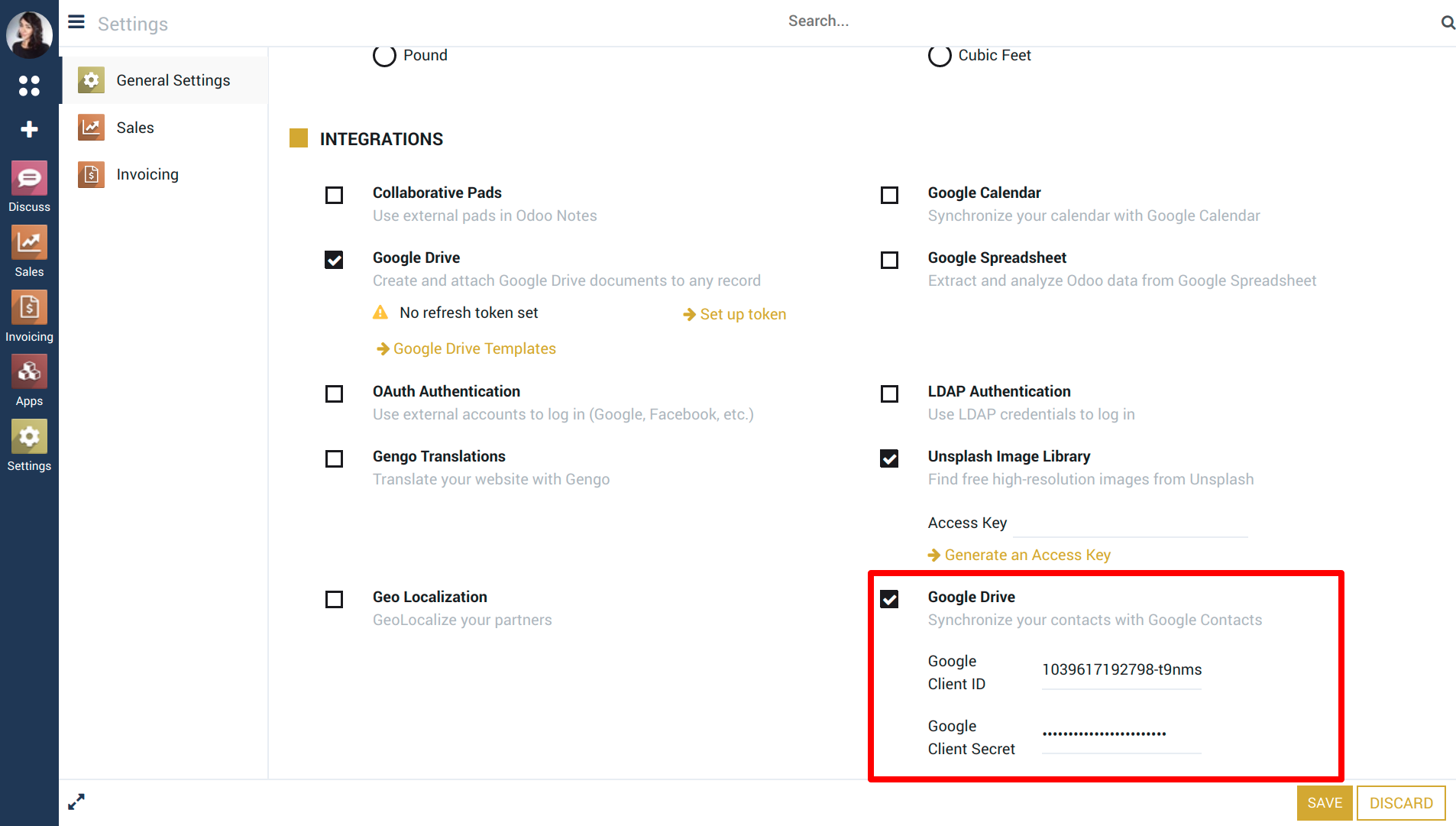
Task: Click the search magnifier icon
Action: 1447,22
